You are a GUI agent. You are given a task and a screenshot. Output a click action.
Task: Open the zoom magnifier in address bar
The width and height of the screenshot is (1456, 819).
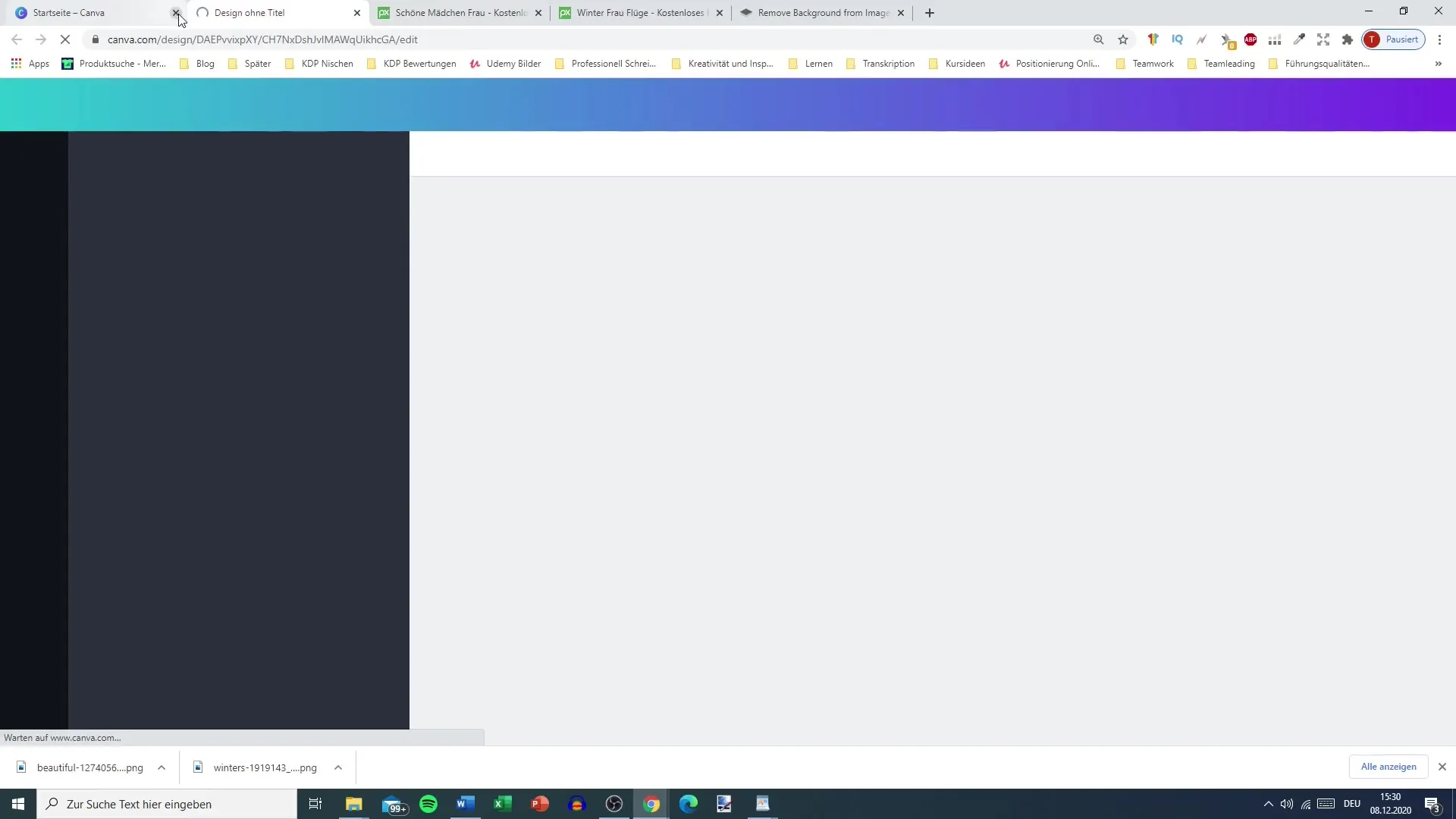(1098, 39)
